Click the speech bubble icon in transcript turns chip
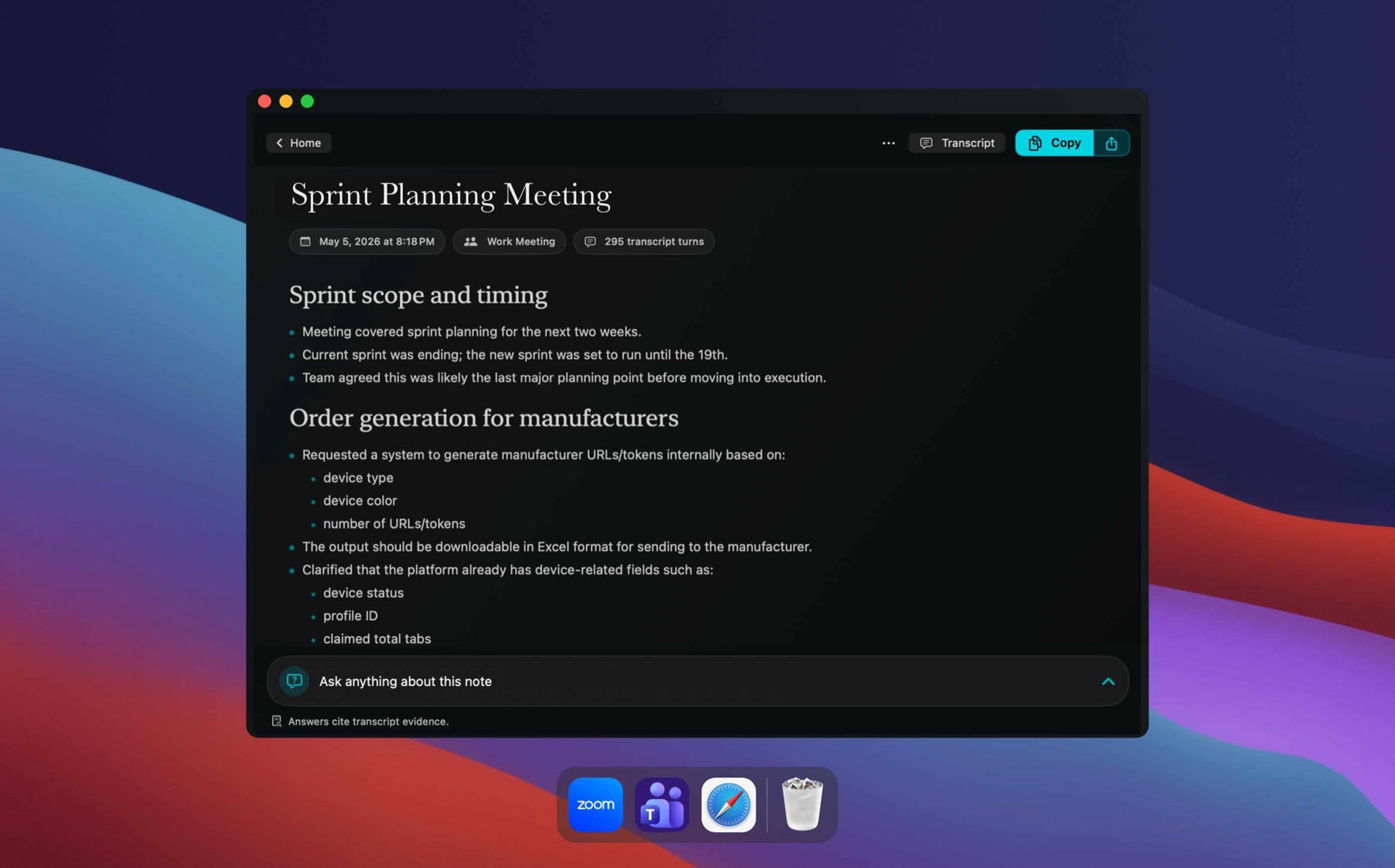 coord(591,242)
